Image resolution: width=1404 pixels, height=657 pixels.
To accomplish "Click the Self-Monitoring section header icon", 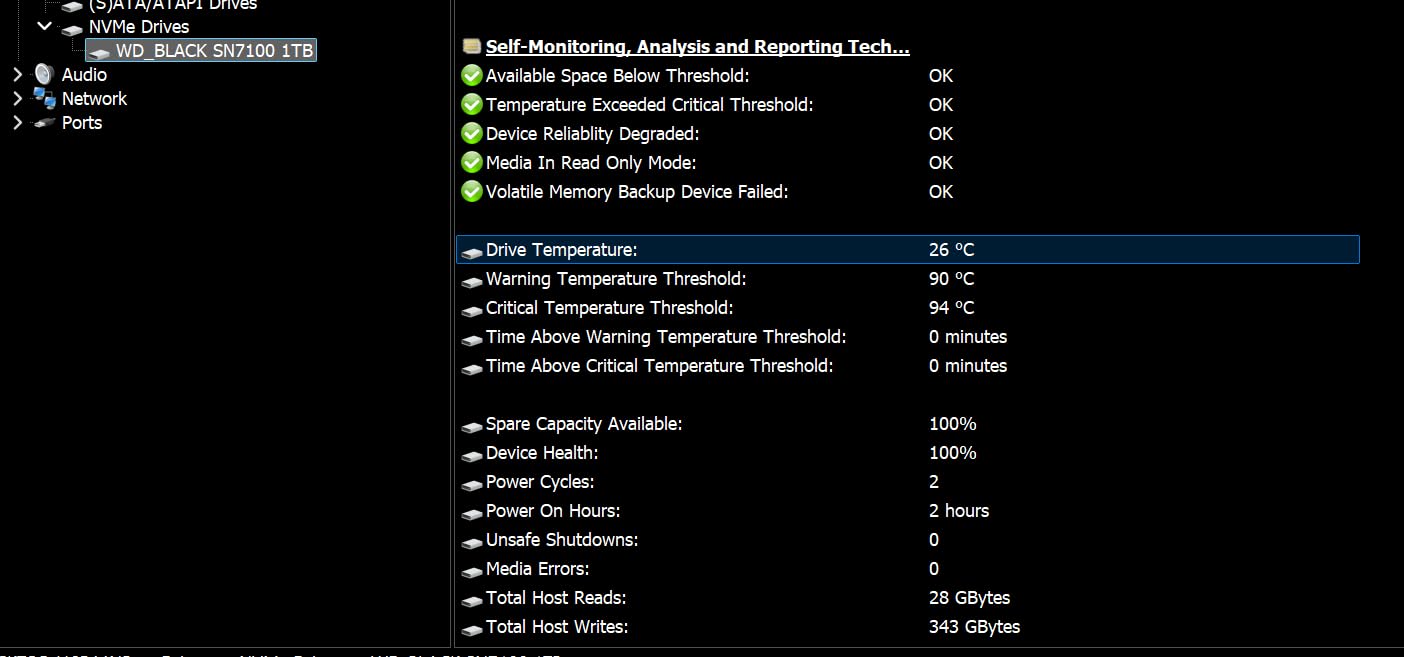I will (x=472, y=47).
